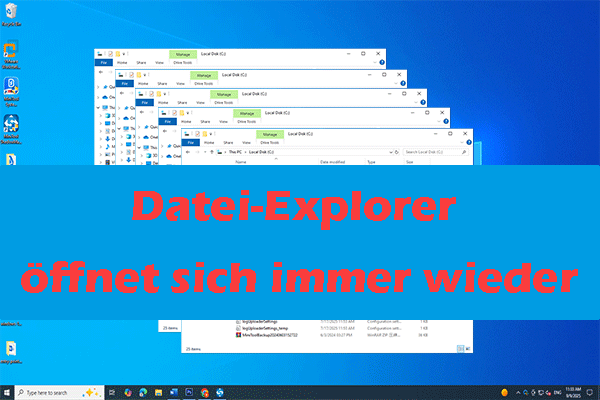Open File Explorer from the taskbar
The image size is (600, 400).
158,392
